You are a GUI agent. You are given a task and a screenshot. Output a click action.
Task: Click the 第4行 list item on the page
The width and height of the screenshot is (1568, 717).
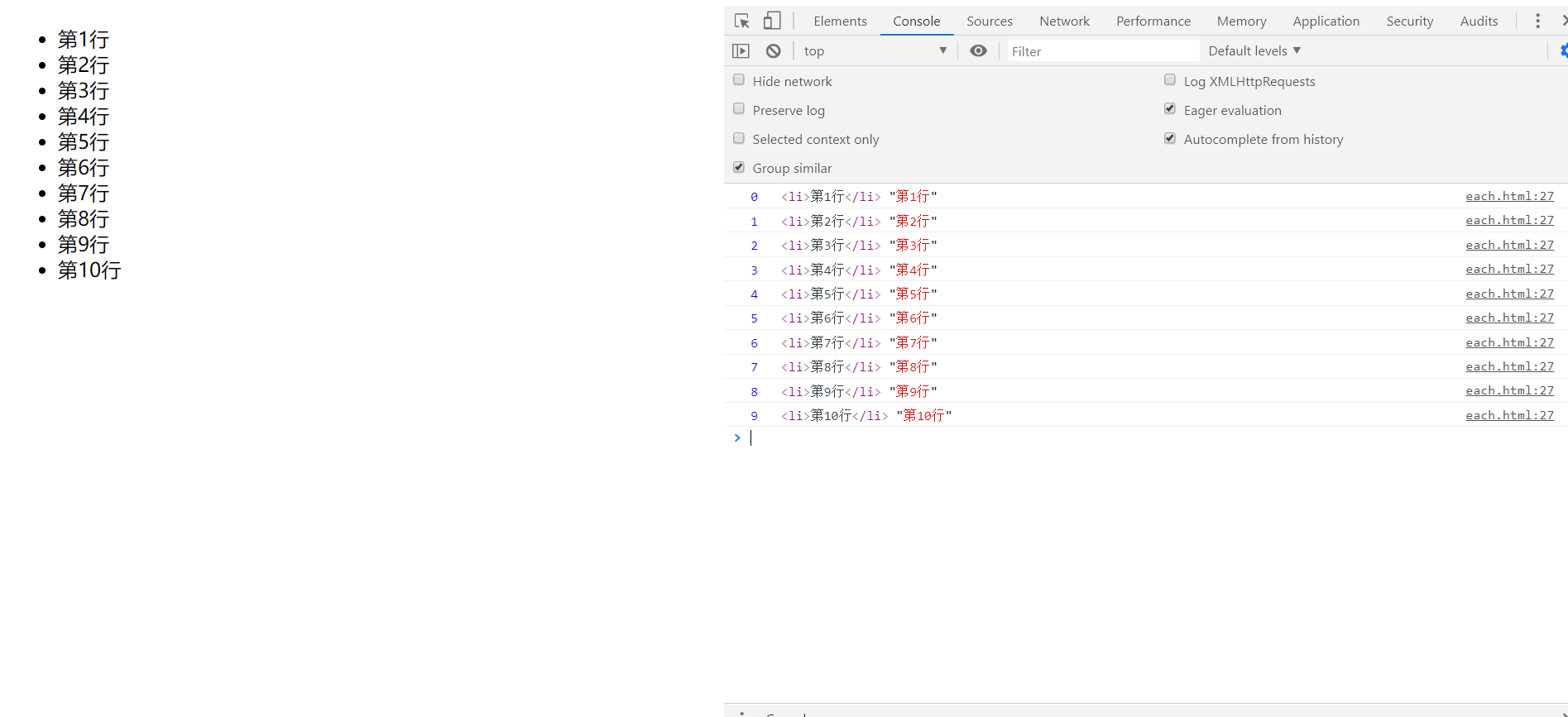83,116
